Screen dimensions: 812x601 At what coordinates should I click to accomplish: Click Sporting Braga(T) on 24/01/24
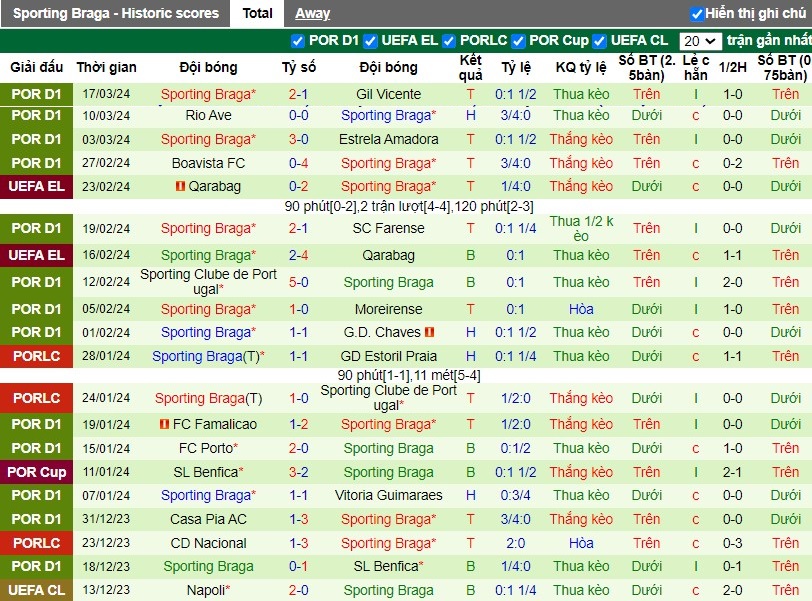point(208,398)
